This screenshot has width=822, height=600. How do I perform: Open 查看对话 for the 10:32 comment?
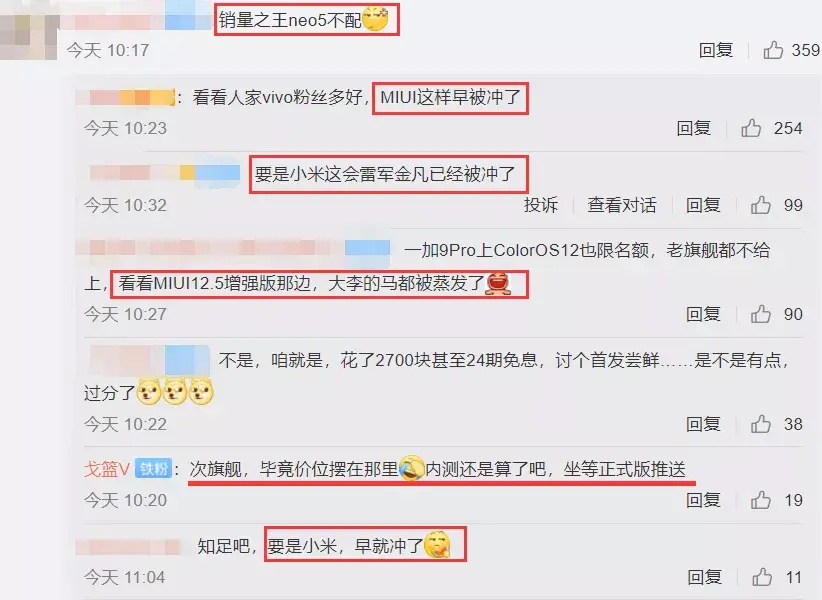[622, 205]
